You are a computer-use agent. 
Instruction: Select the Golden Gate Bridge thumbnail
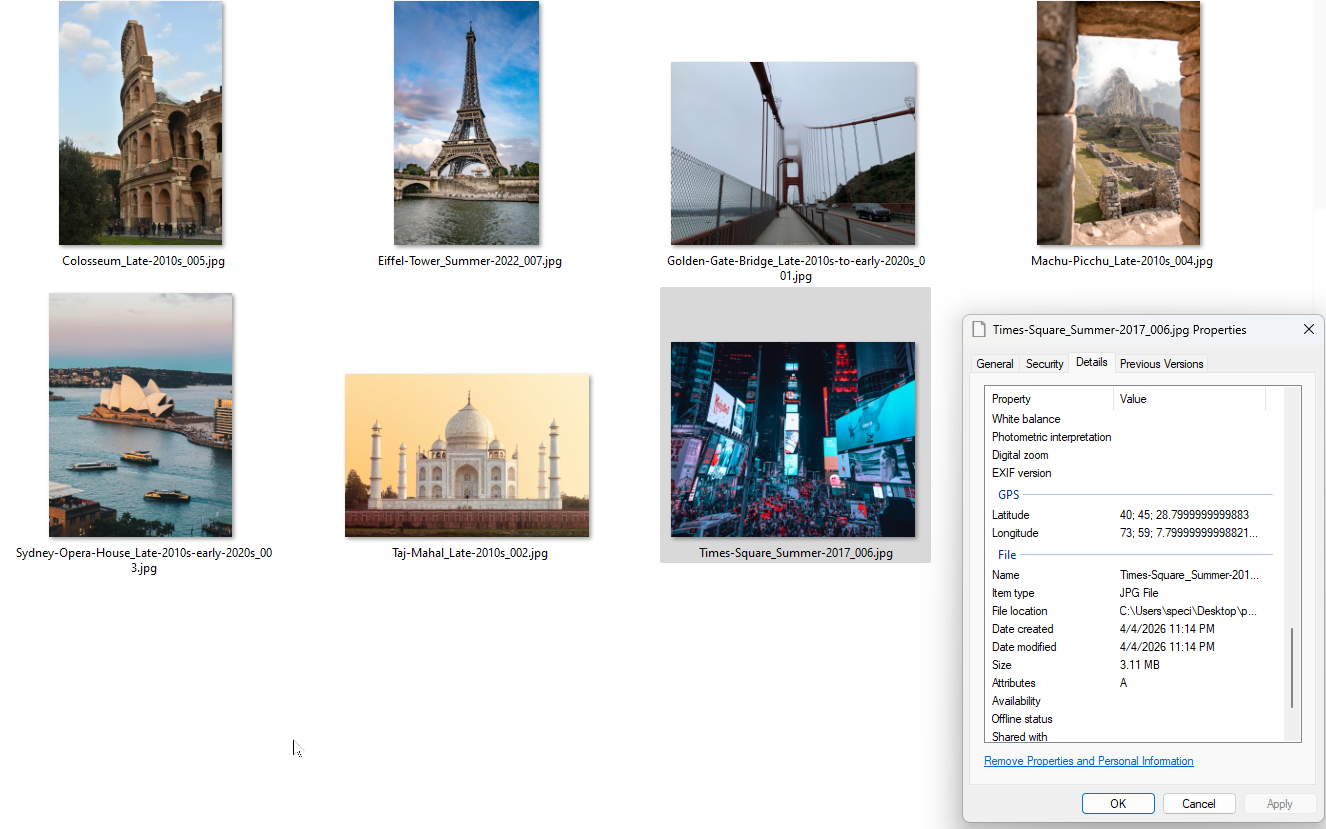point(793,153)
